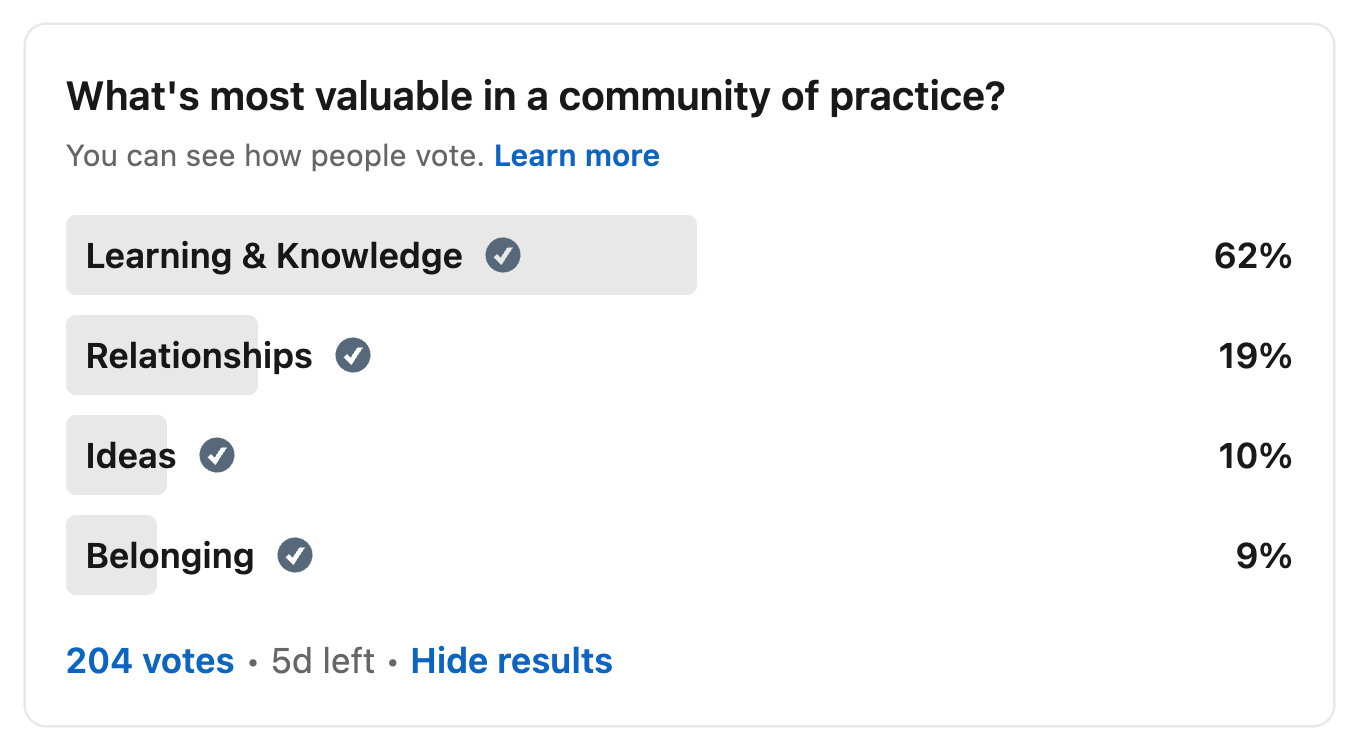Hide results of the poll
Viewport: 1364px width, 742px height.
tap(512, 661)
